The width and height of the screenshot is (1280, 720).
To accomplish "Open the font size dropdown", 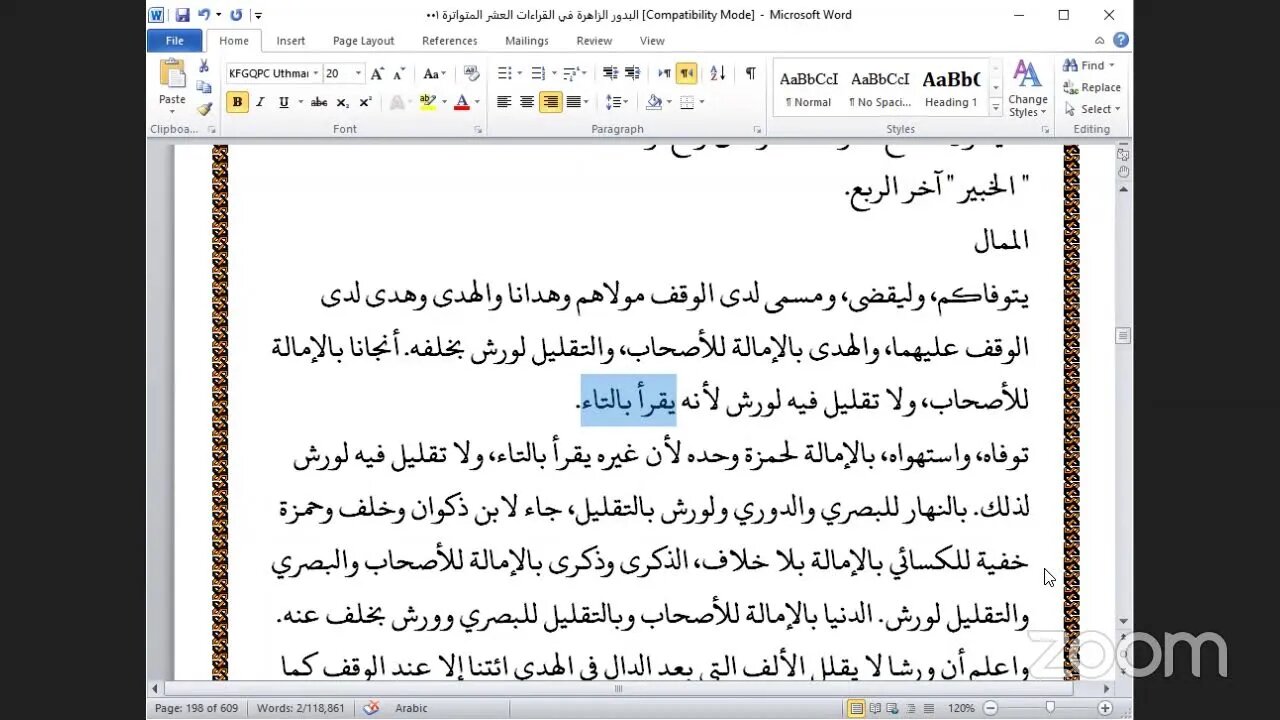I will [x=358, y=73].
